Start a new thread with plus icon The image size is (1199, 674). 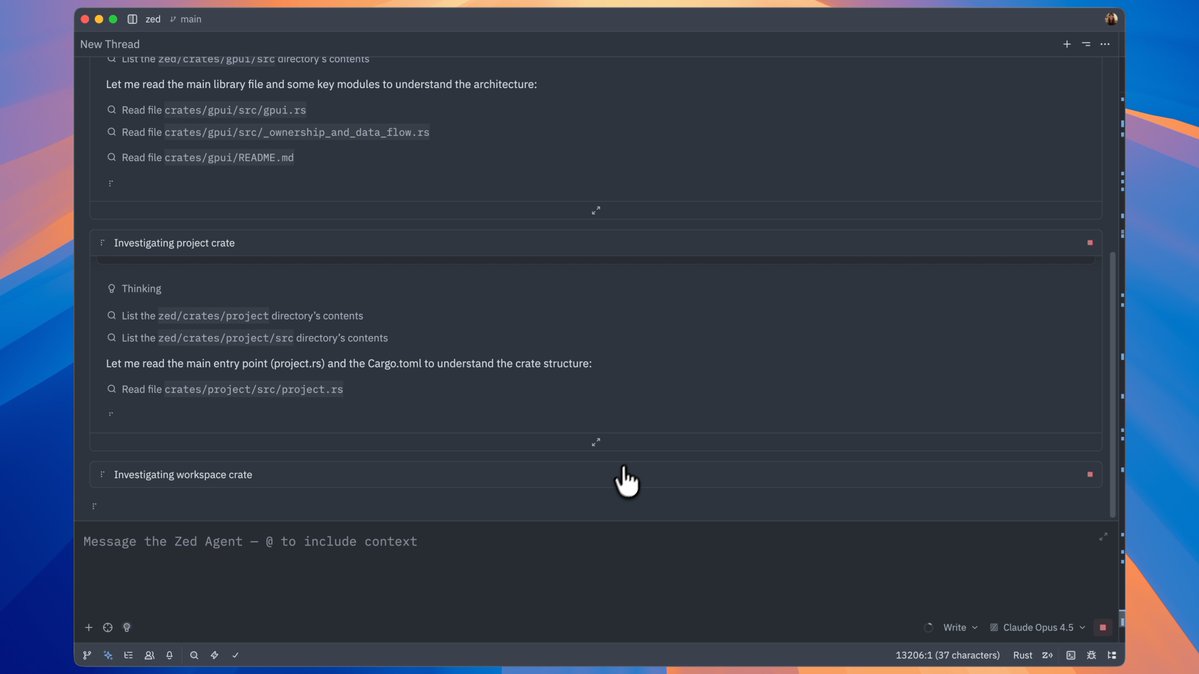[1067, 44]
